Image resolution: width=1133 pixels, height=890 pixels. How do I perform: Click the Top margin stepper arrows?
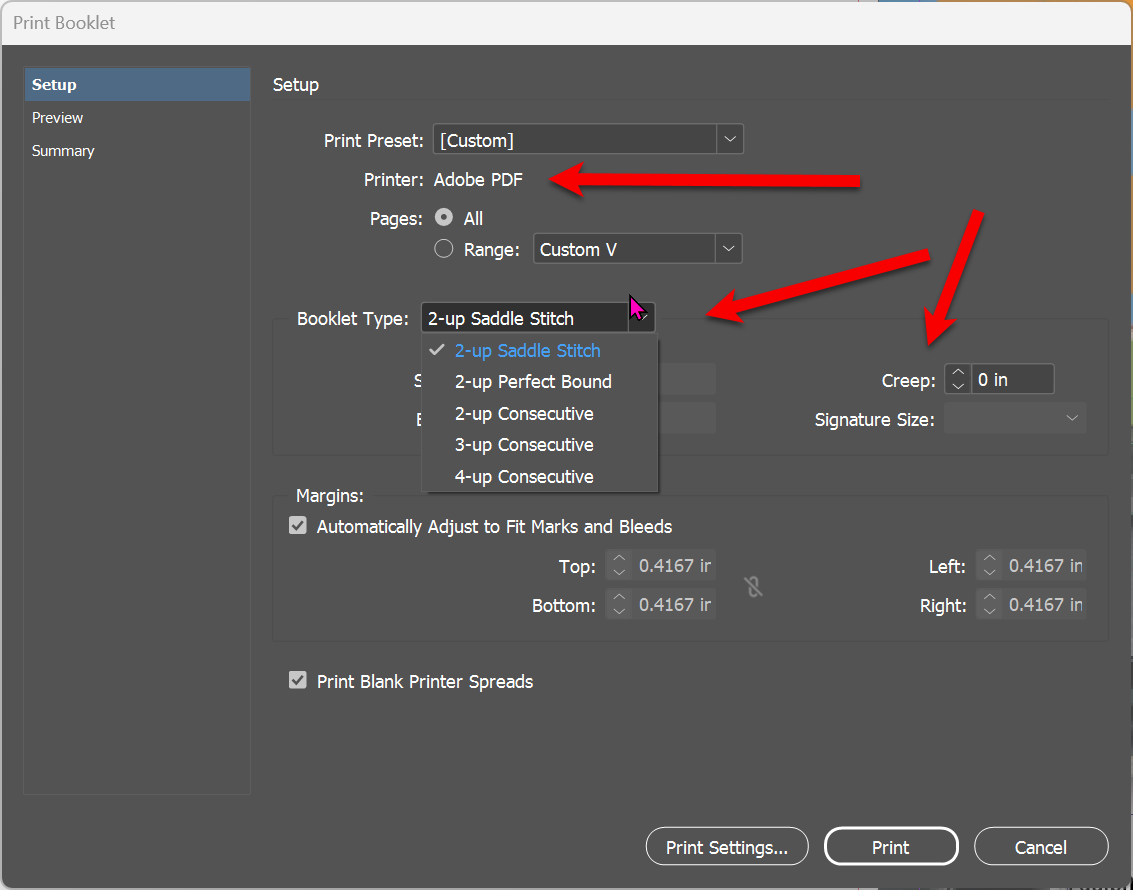click(619, 565)
